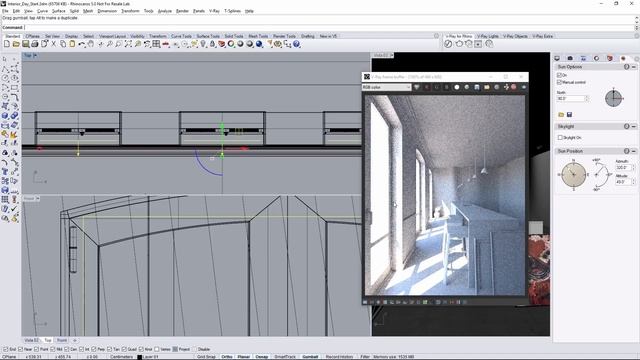Click the sun altitude arc dial
Screen dimensions: 640x360
click(601, 175)
